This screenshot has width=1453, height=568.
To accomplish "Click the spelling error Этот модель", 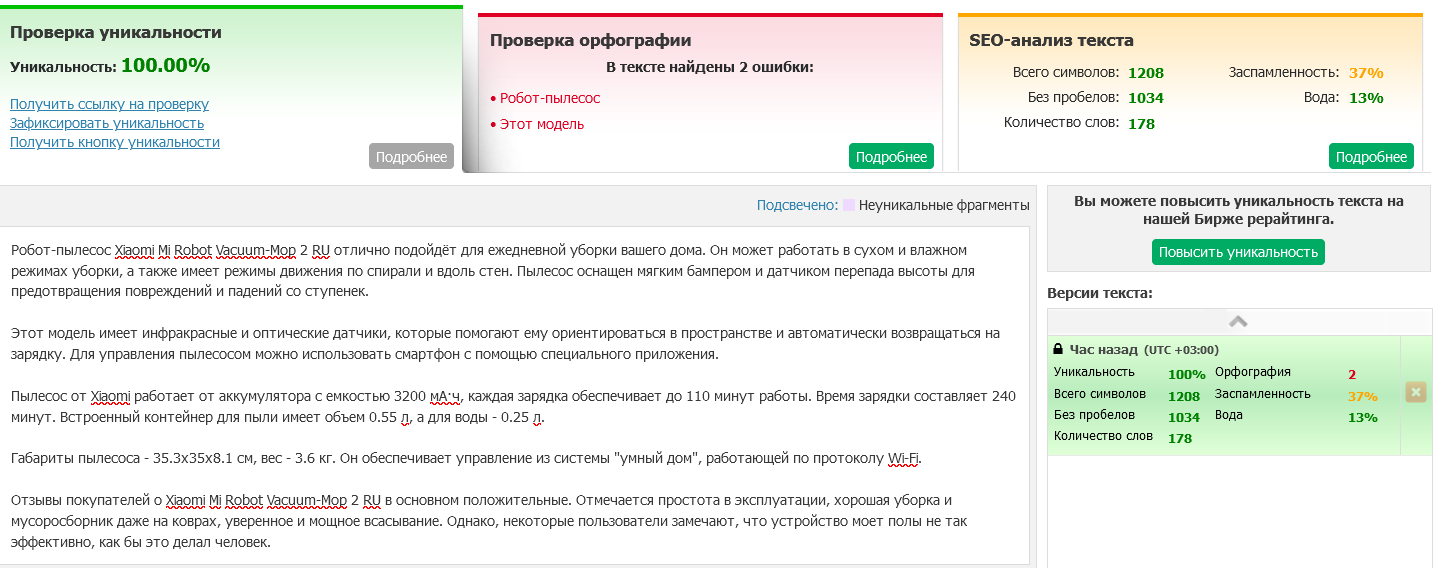I will pos(542,124).
